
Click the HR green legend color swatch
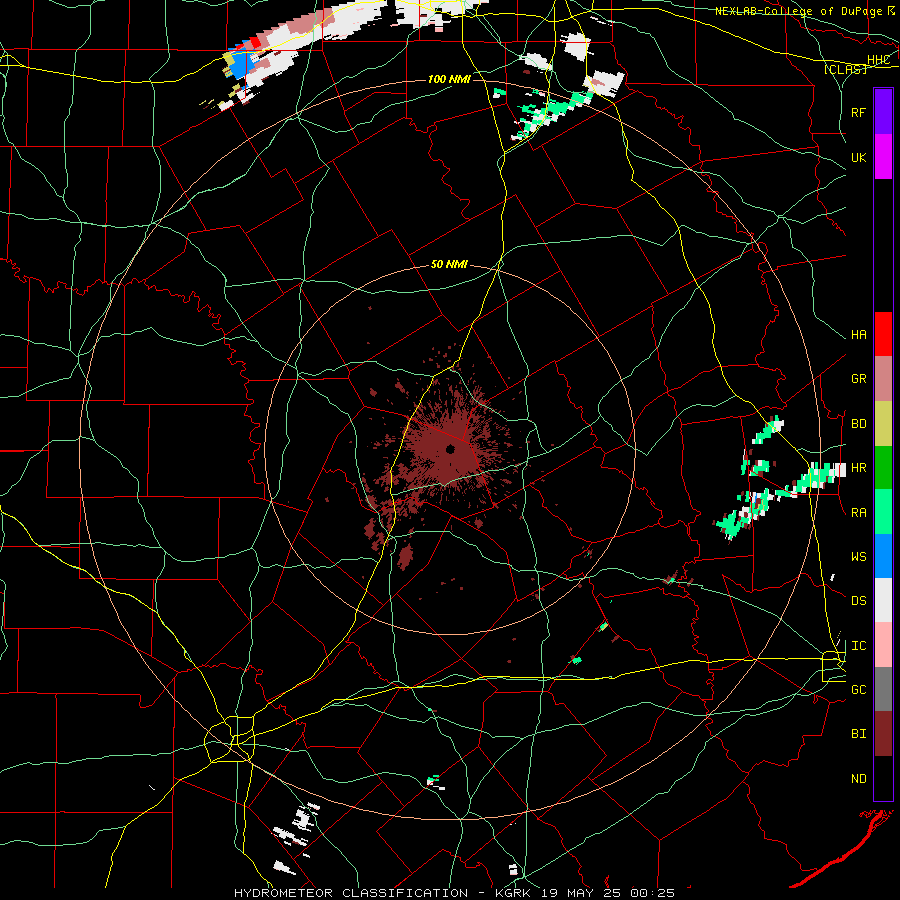click(x=883, y=467)
